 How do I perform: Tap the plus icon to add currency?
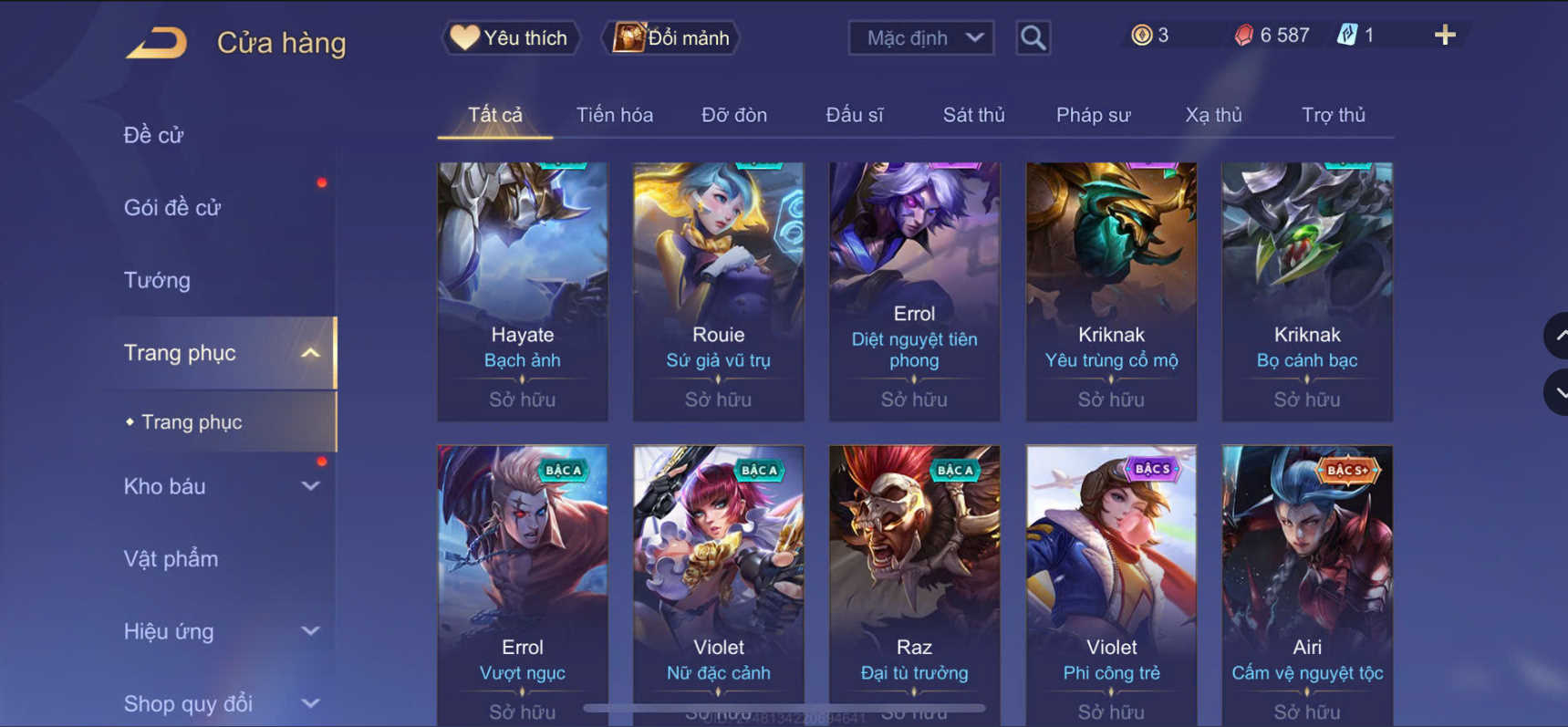click(x=1445, y=36)
